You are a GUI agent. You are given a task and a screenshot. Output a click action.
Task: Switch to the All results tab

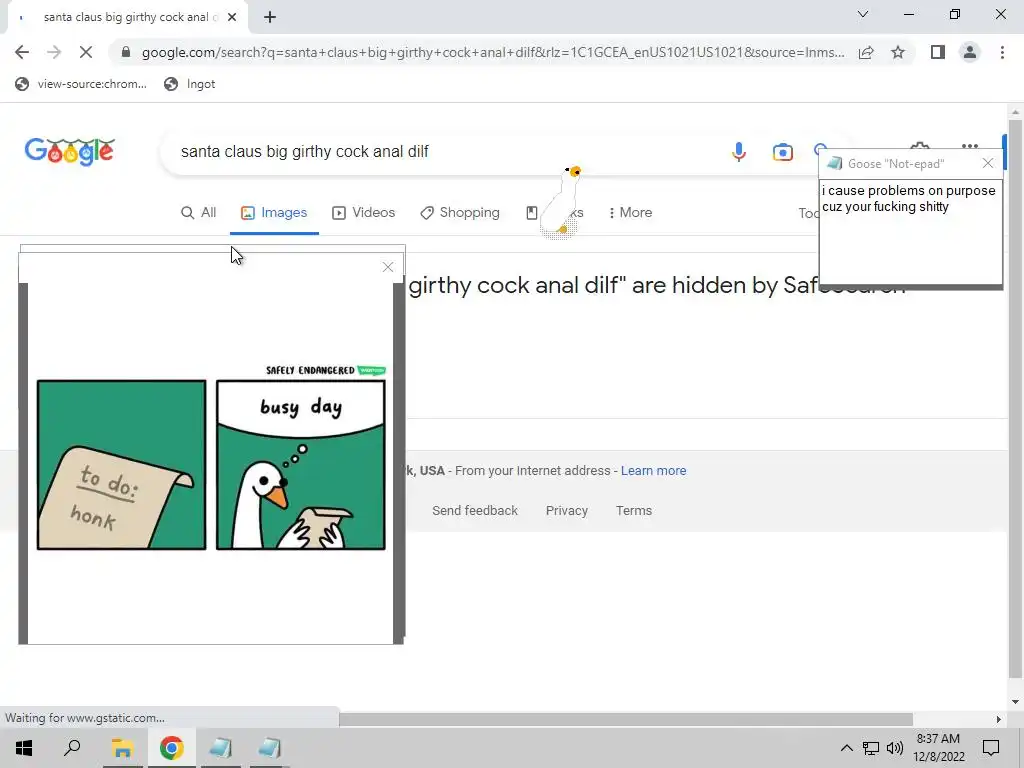coord(199,213)
